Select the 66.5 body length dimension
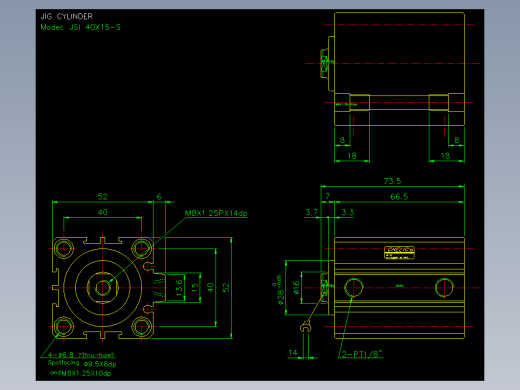This screenshot has height=390, width=520. 399,197
